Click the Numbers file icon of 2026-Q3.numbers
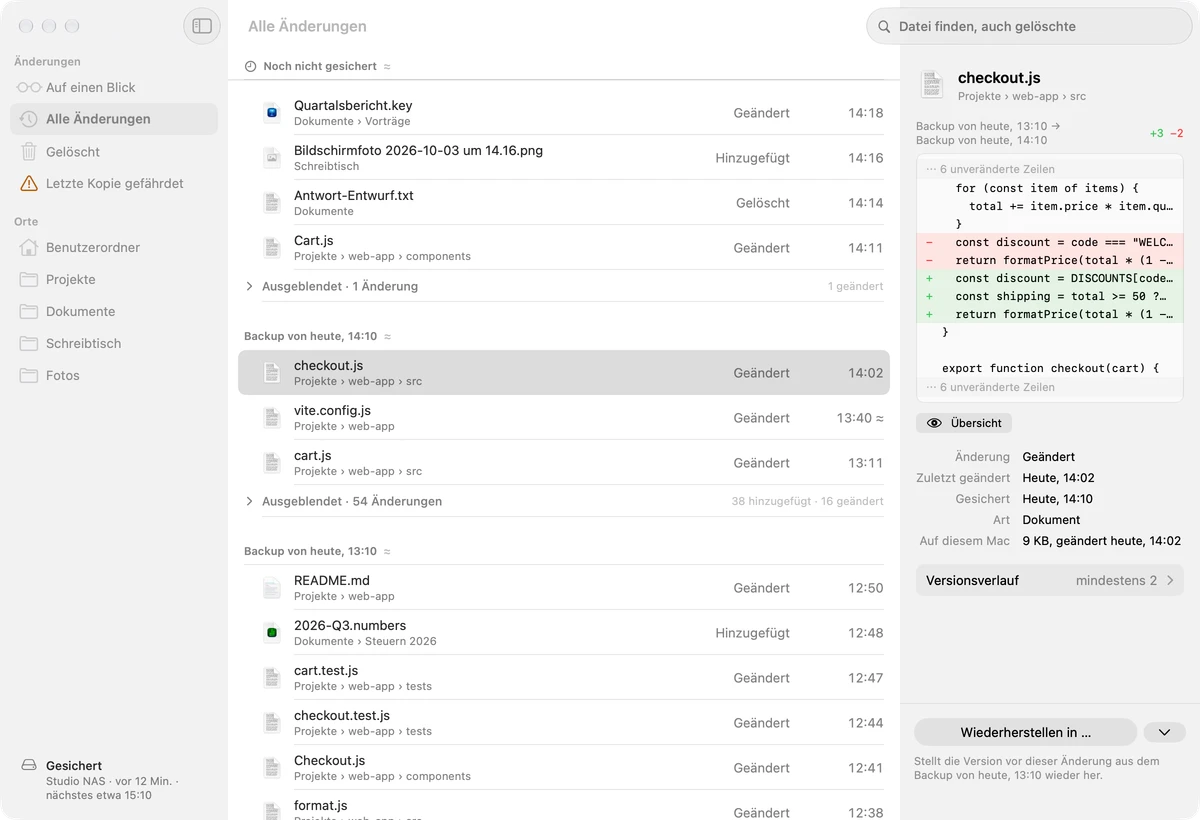This screenshot has height=820, width=1200. point(271,633)
